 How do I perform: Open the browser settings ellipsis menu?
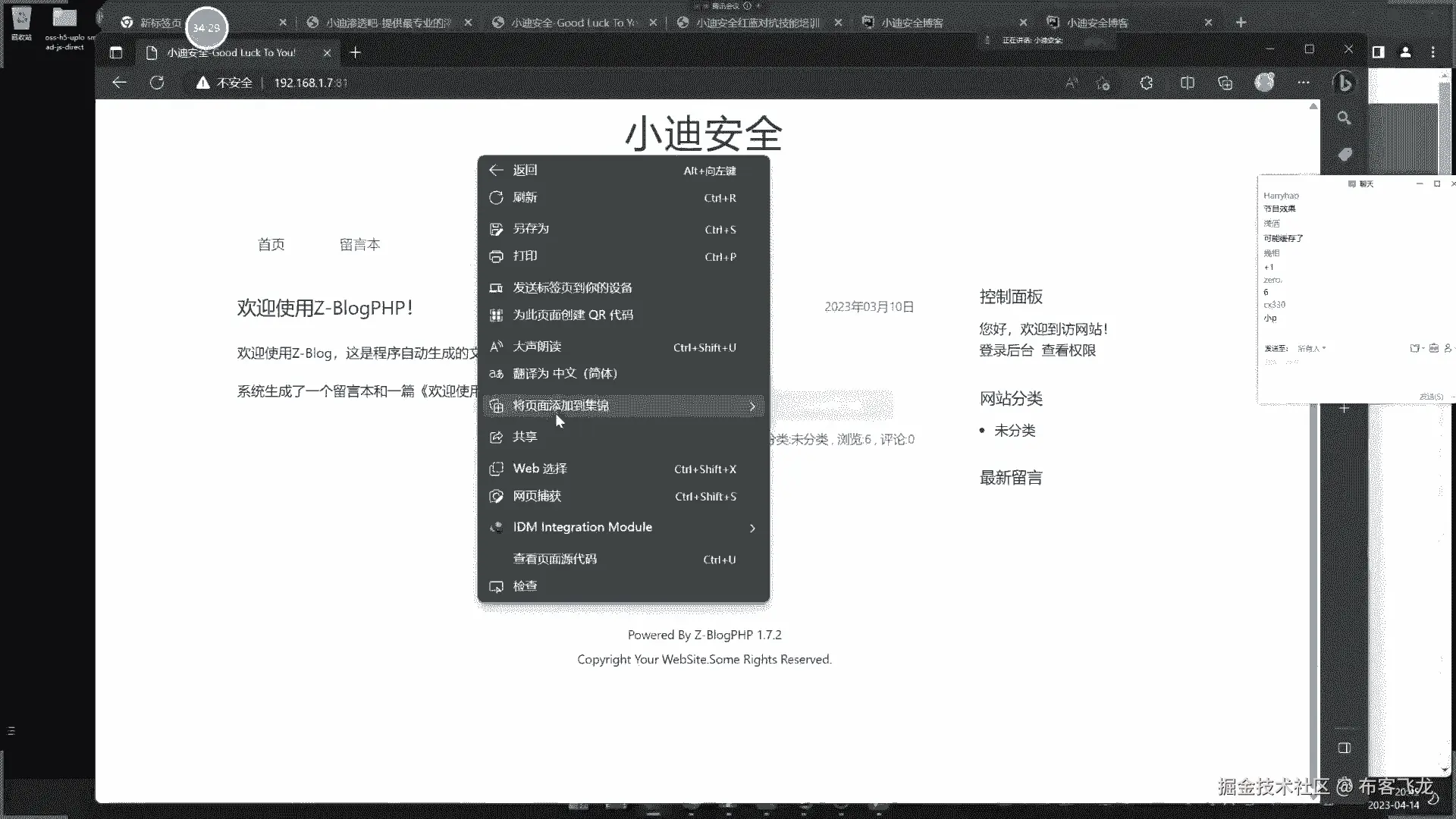click(x=1304, y=83)
